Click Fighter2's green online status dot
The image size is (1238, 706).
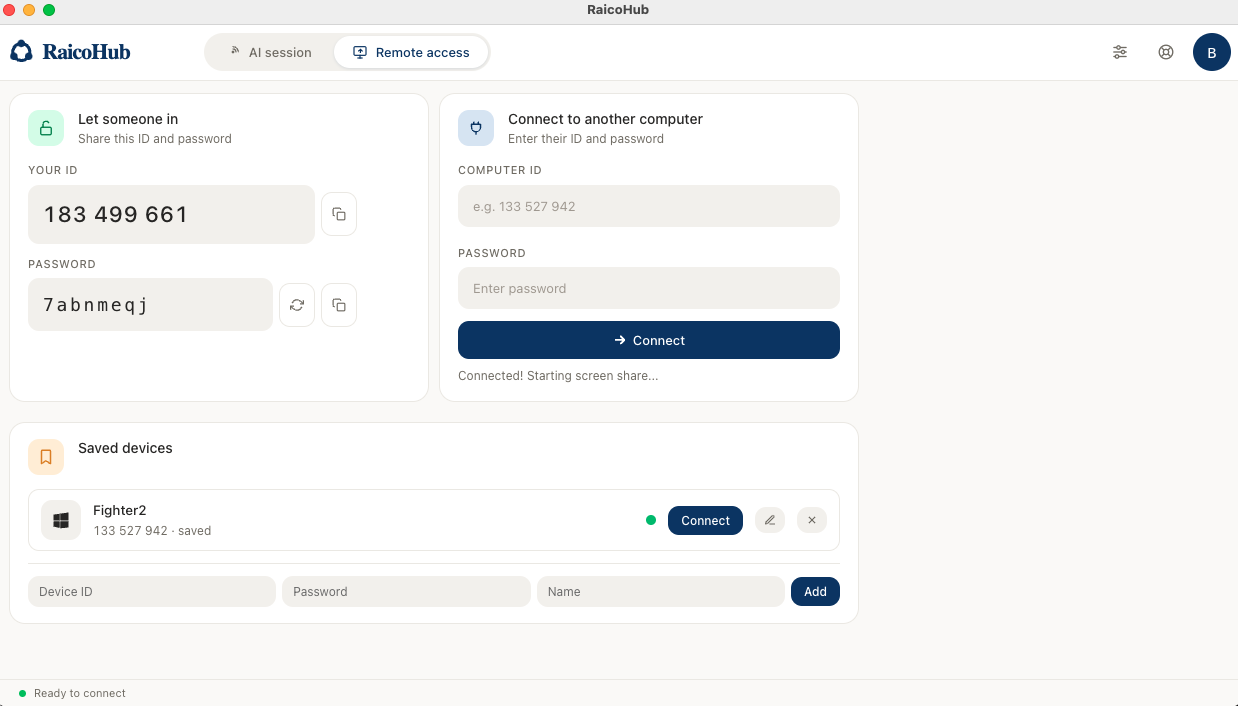[651, 520]
